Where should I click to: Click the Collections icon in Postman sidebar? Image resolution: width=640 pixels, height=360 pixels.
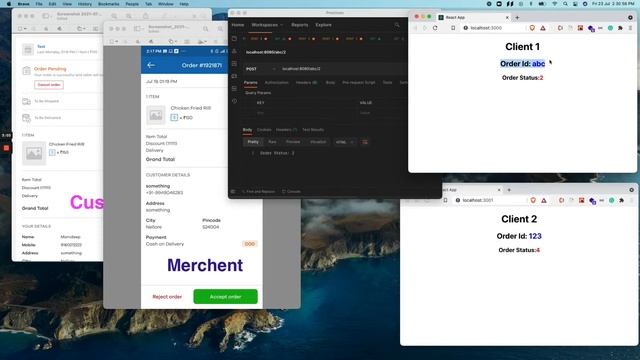[x=234, y=39]
